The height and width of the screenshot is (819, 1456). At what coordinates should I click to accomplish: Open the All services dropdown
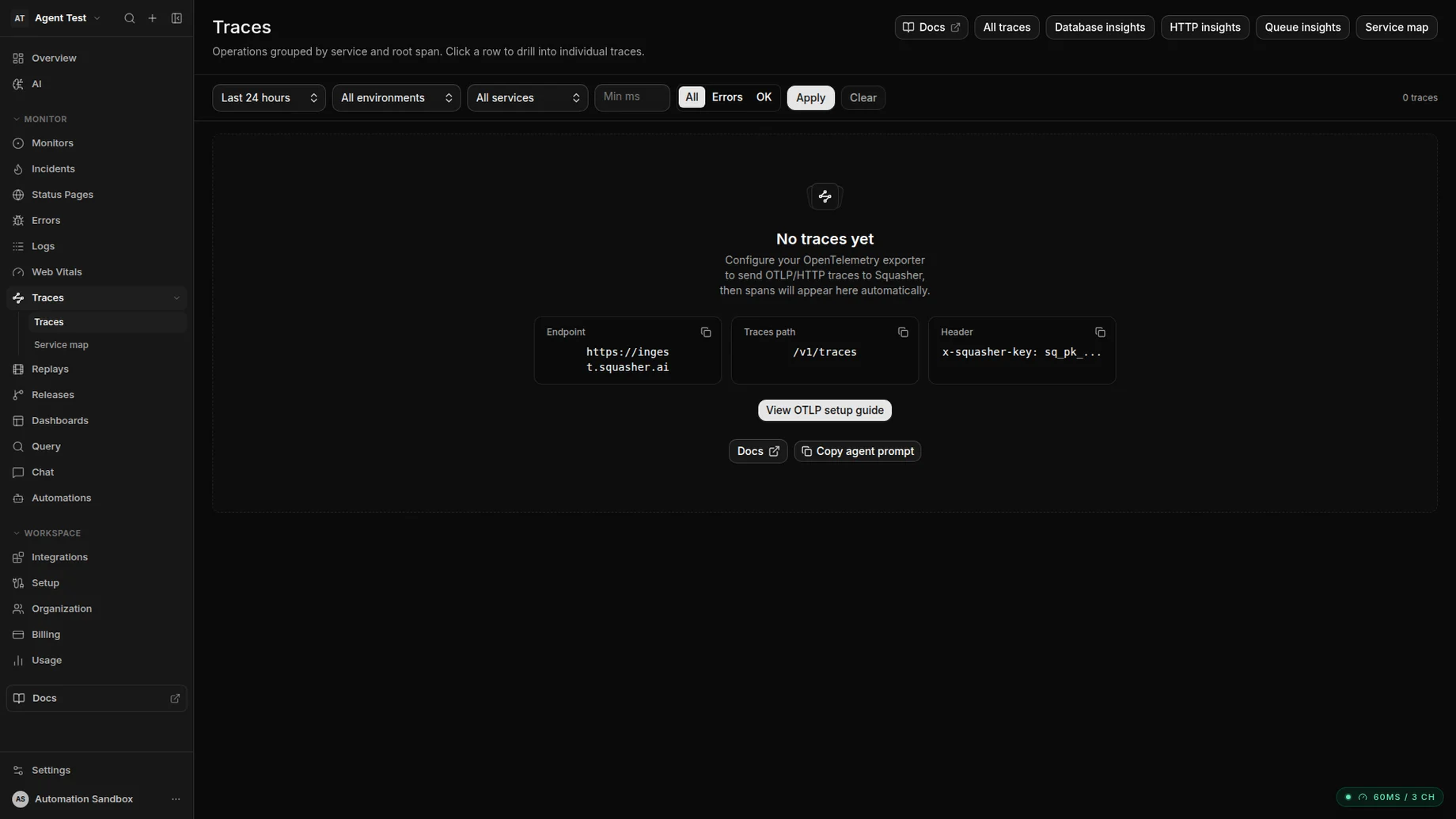(x=528, y=98)
